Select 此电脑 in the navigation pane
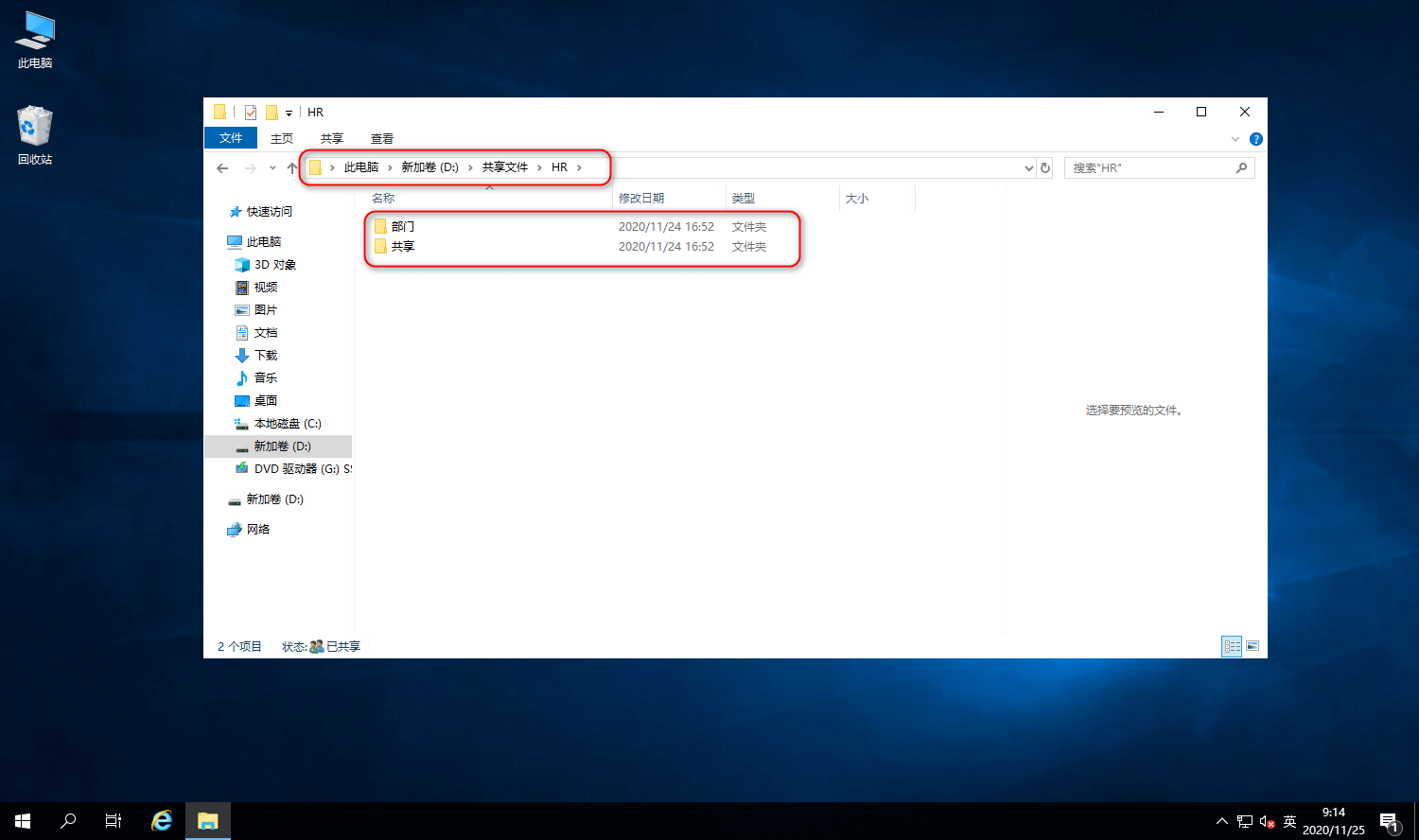This screenshot has height=840, width=1419. pyautogui.click(x=264, y=242)
